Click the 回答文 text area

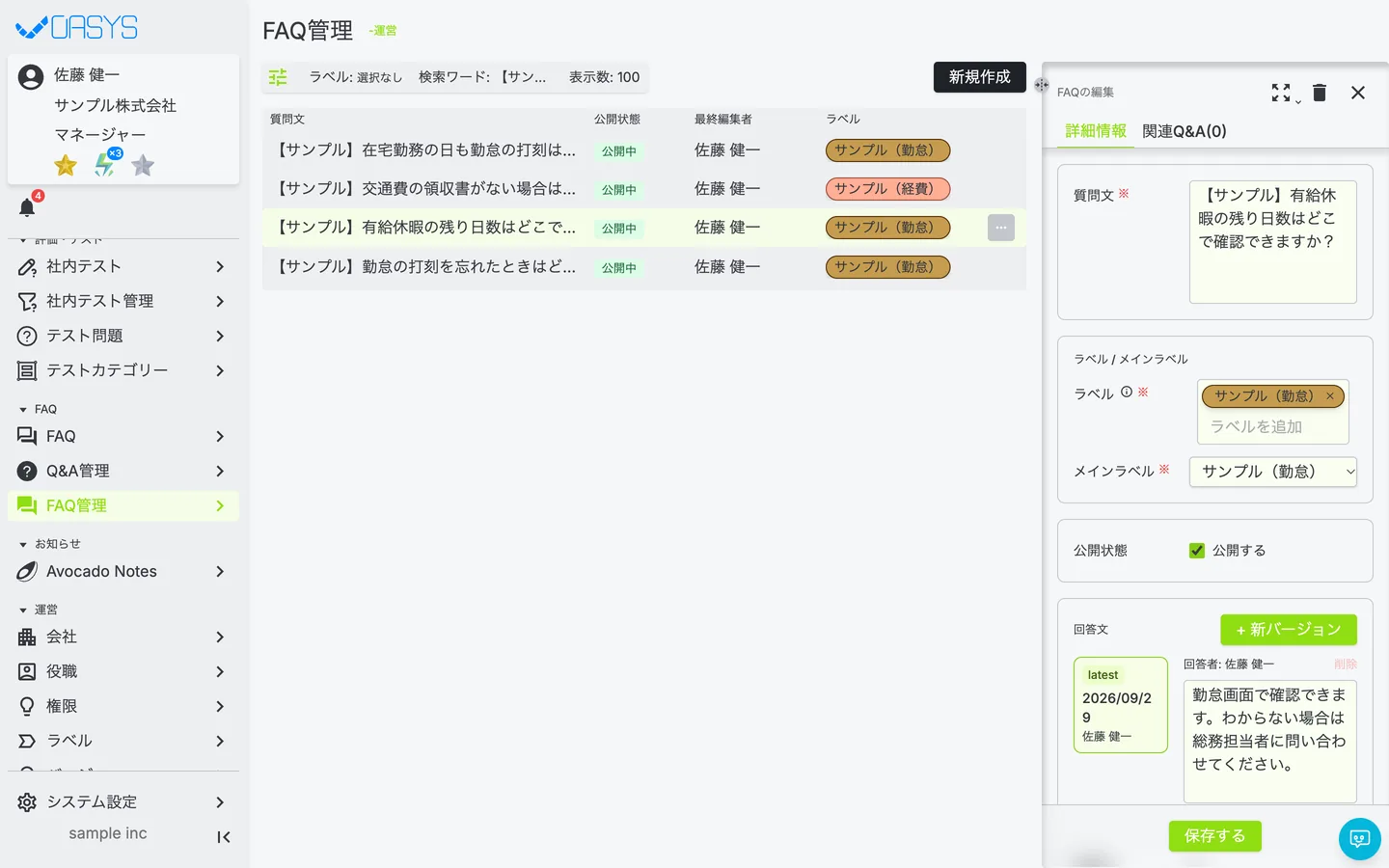1270,742
